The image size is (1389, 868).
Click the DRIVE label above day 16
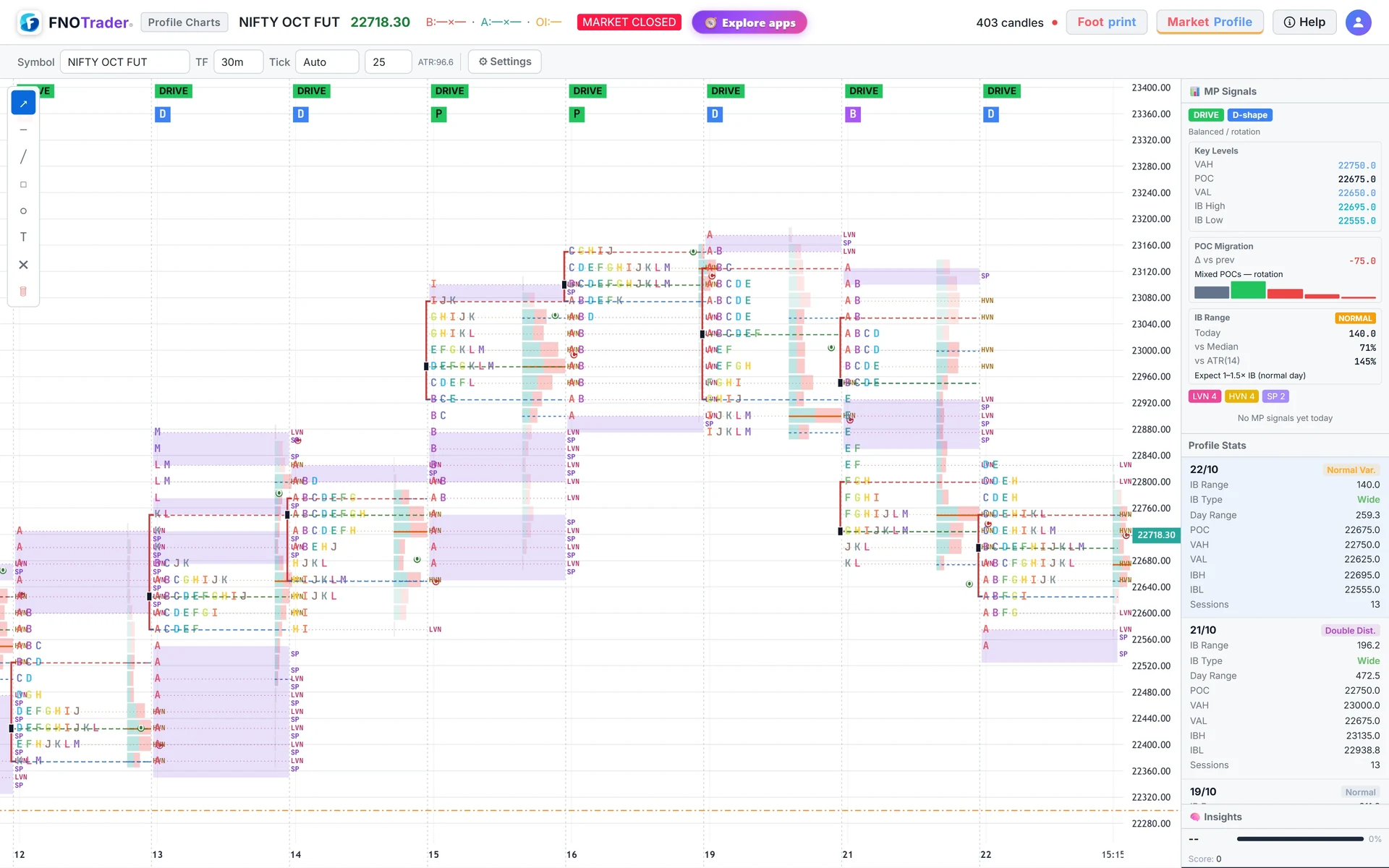coord(587,91)
